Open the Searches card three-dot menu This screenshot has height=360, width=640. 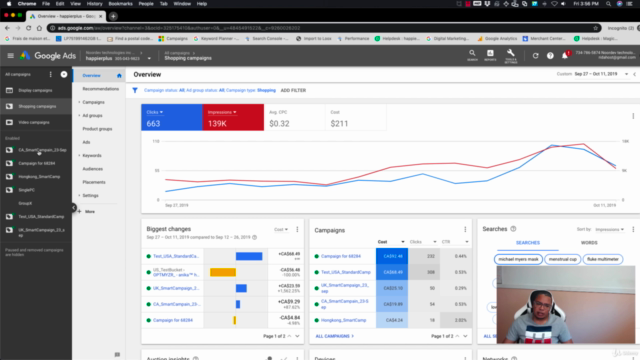[x=633, y=229]
